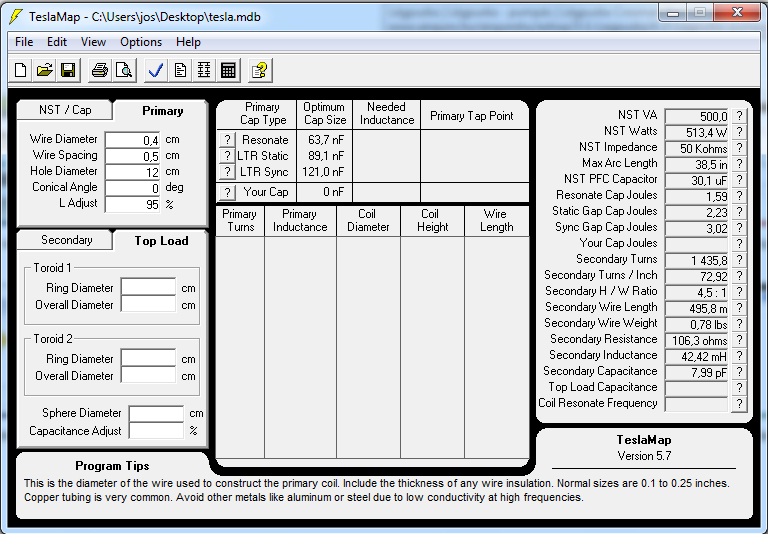Click help button beside Secondary Wire Weight
Image resolution: width=768 pixels, height=550 pixels.
click(739, 324)
